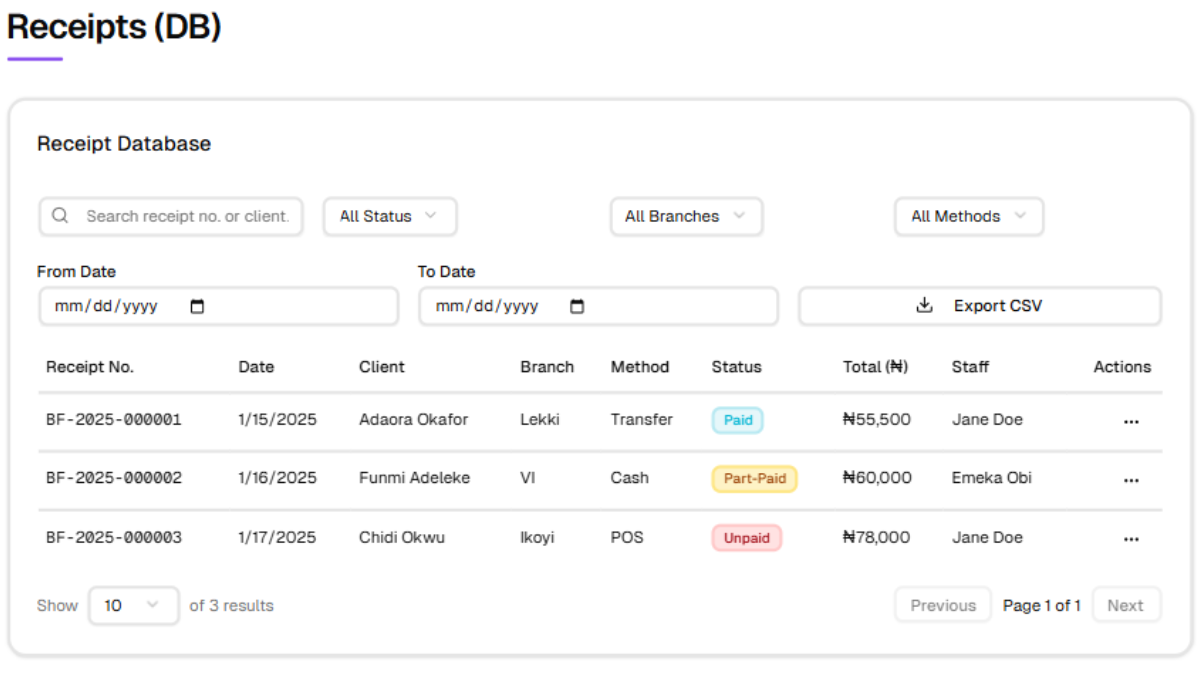Click the Export CSV button
Image resolution: width=1200 pixels, height=675 pixels.
[978, 305]
